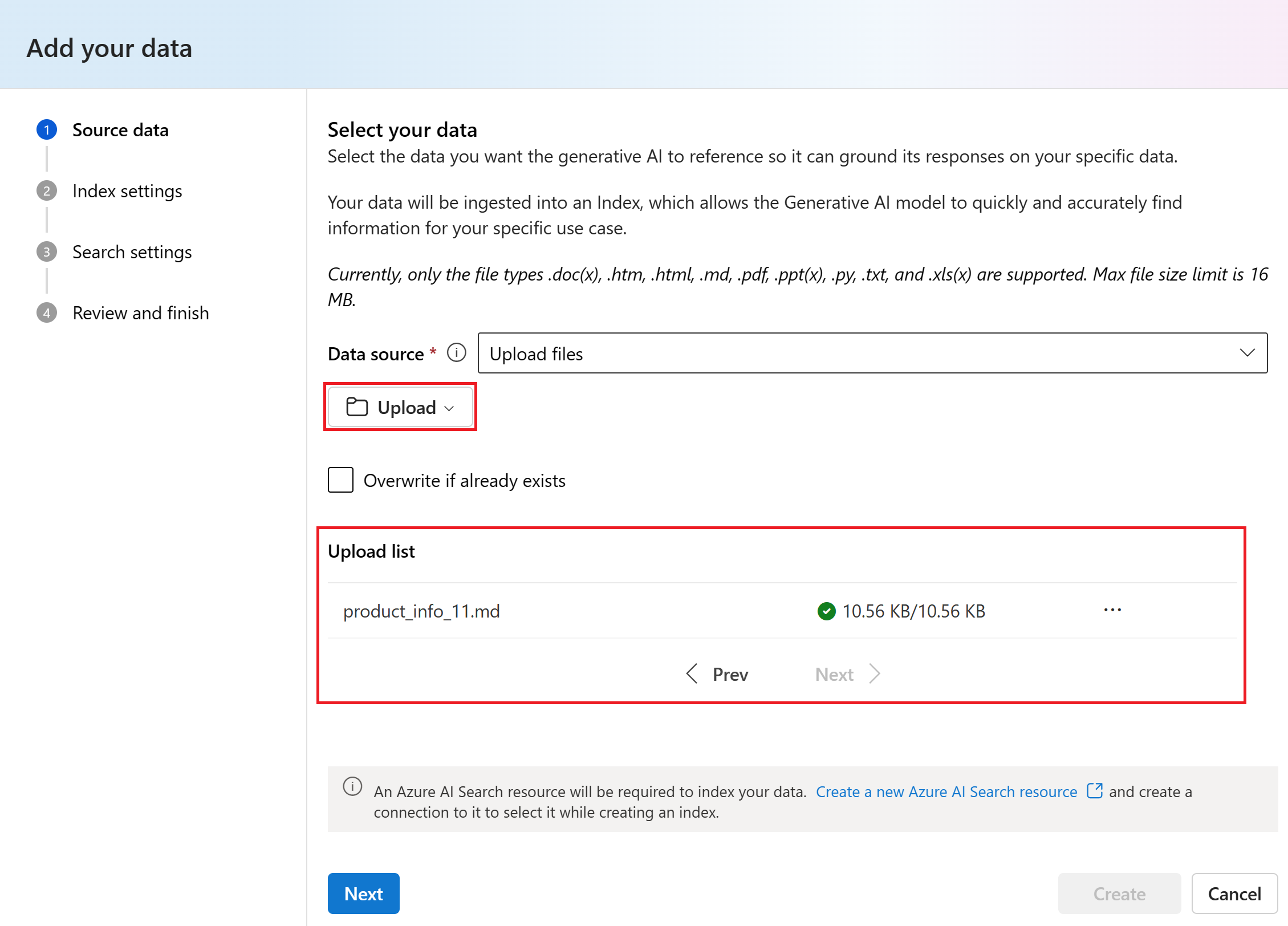
Task: Click the Next pagination chevron
Action: 875,674
